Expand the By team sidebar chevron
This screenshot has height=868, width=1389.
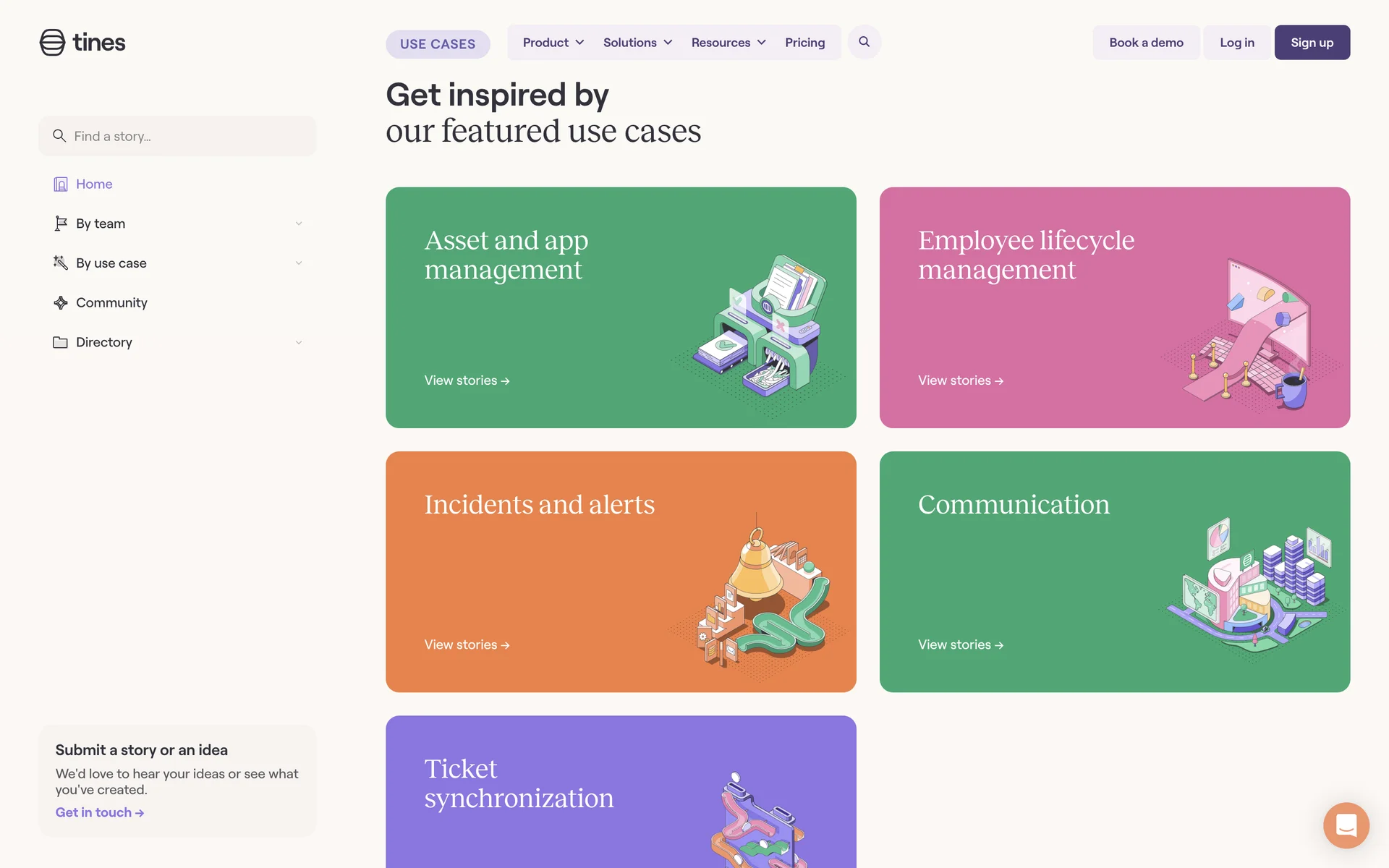click(299, 224)
